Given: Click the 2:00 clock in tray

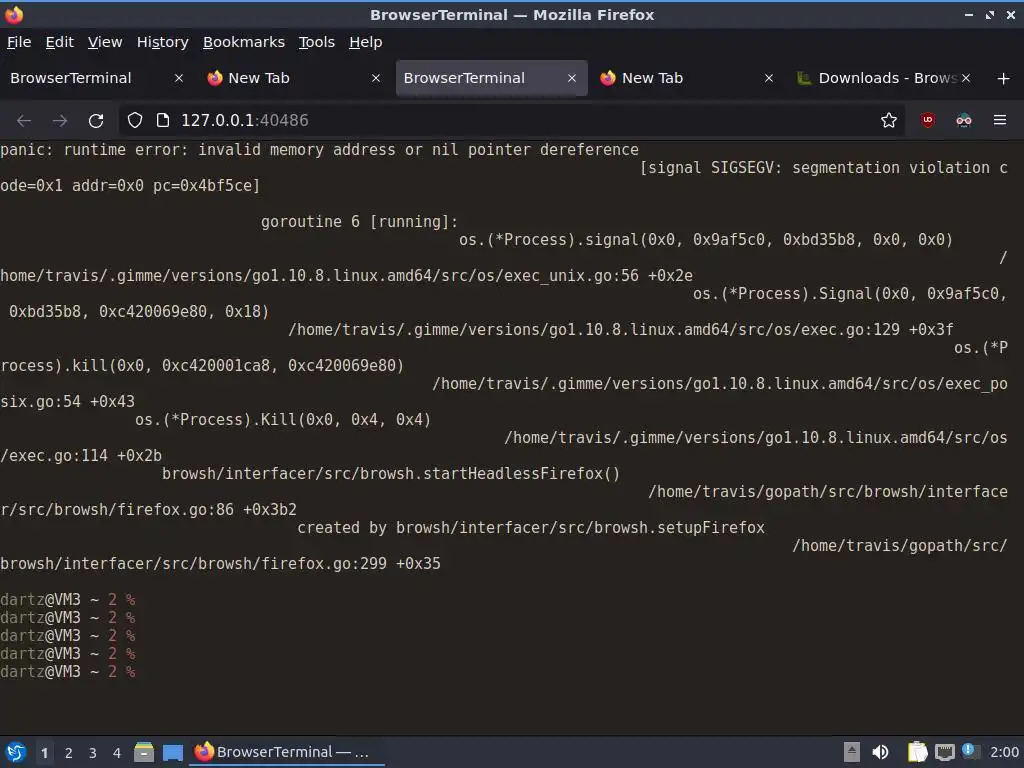Looking at the screenshot, I should point(1004,752).
